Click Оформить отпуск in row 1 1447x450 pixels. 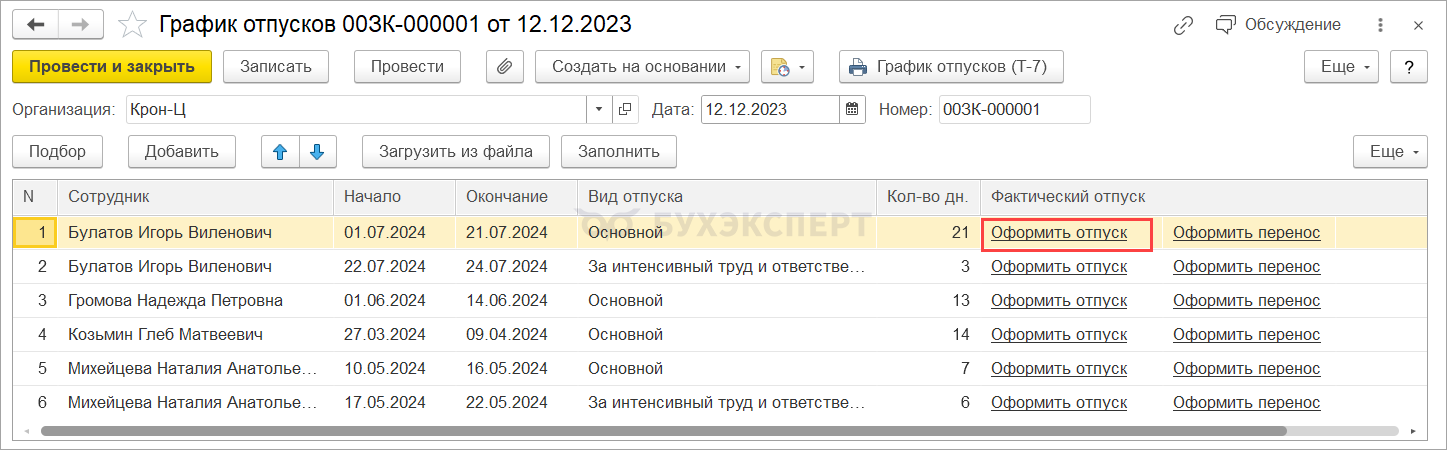(x=1059, y=233)
